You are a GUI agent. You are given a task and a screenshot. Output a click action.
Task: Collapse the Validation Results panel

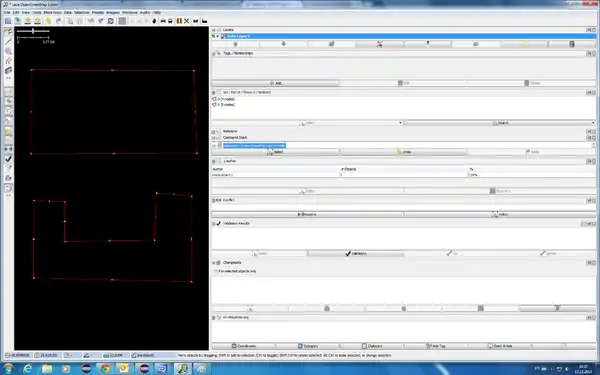(x=214, y=223)
